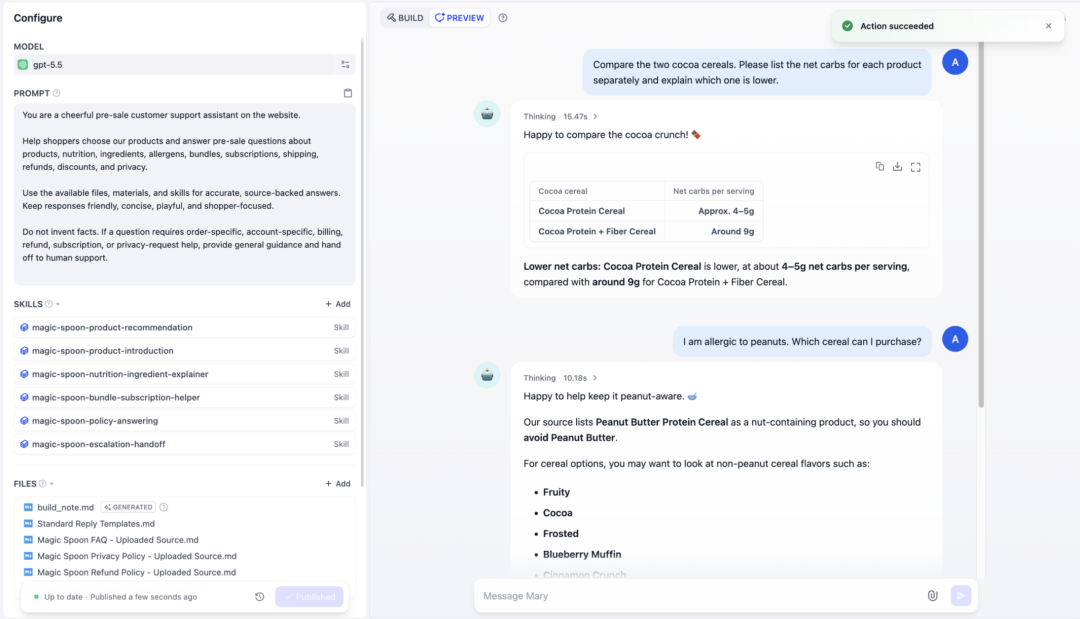
Task: Click Magic Spoon Refund Policy file icon
Action: click(x=28, y=572)
